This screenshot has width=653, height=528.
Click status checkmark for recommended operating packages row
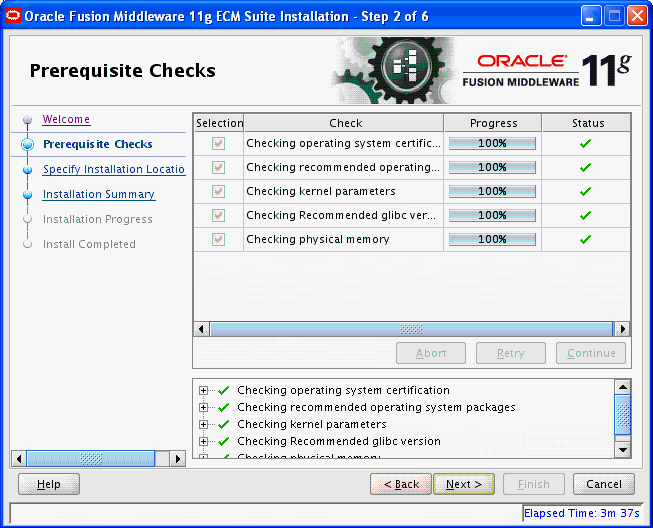[586, 167]
